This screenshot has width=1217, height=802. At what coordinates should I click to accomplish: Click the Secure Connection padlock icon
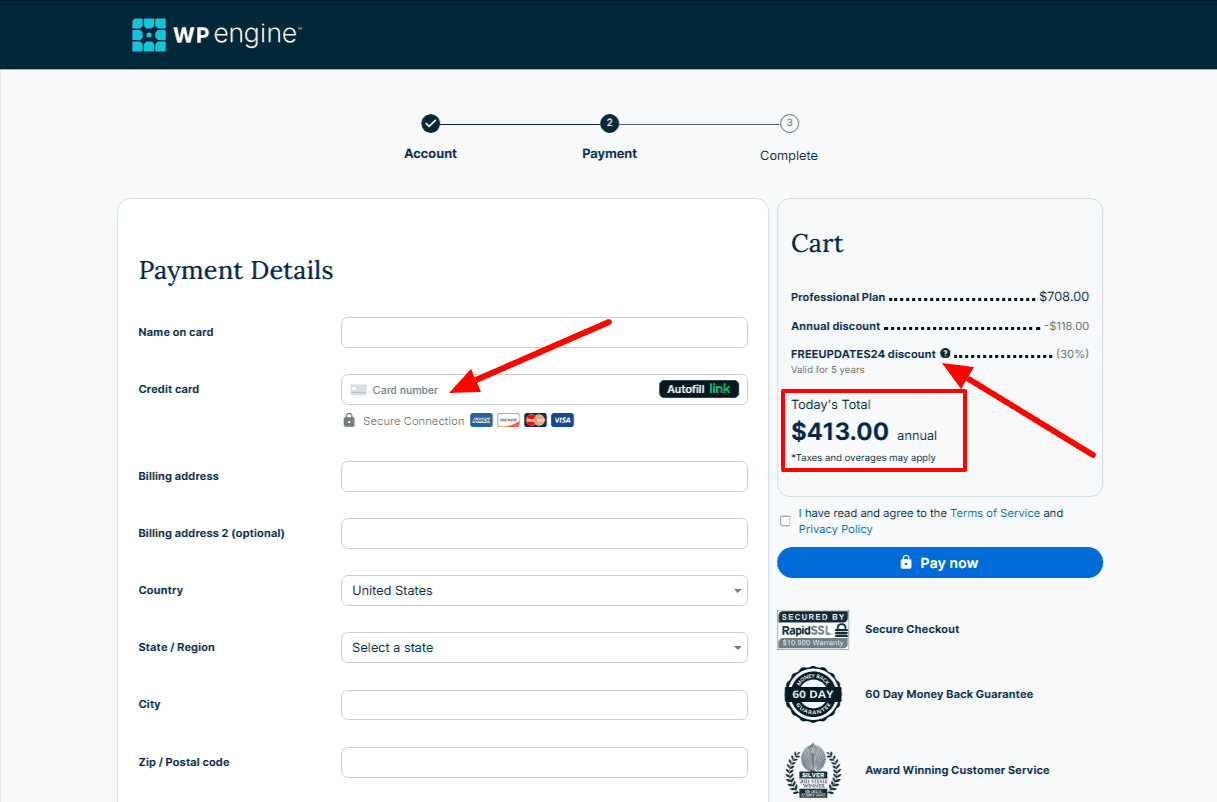[x=349, y=421]
